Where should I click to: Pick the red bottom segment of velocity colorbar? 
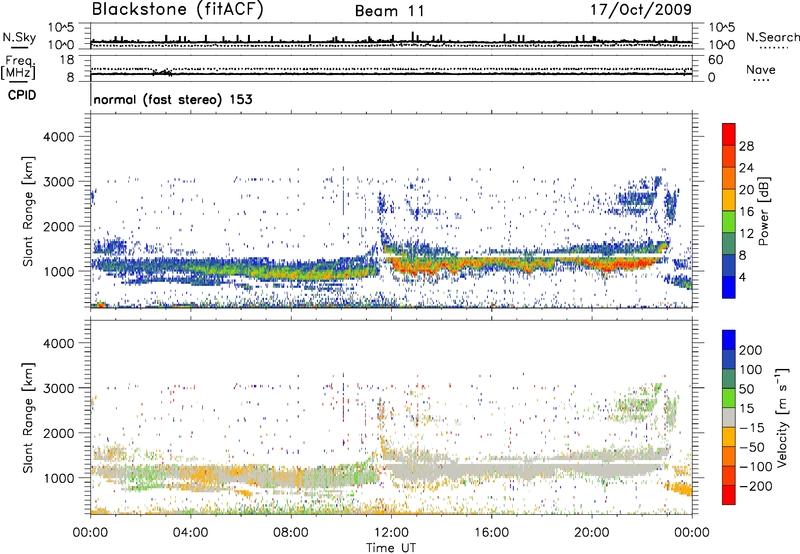[x=729, y=495]
